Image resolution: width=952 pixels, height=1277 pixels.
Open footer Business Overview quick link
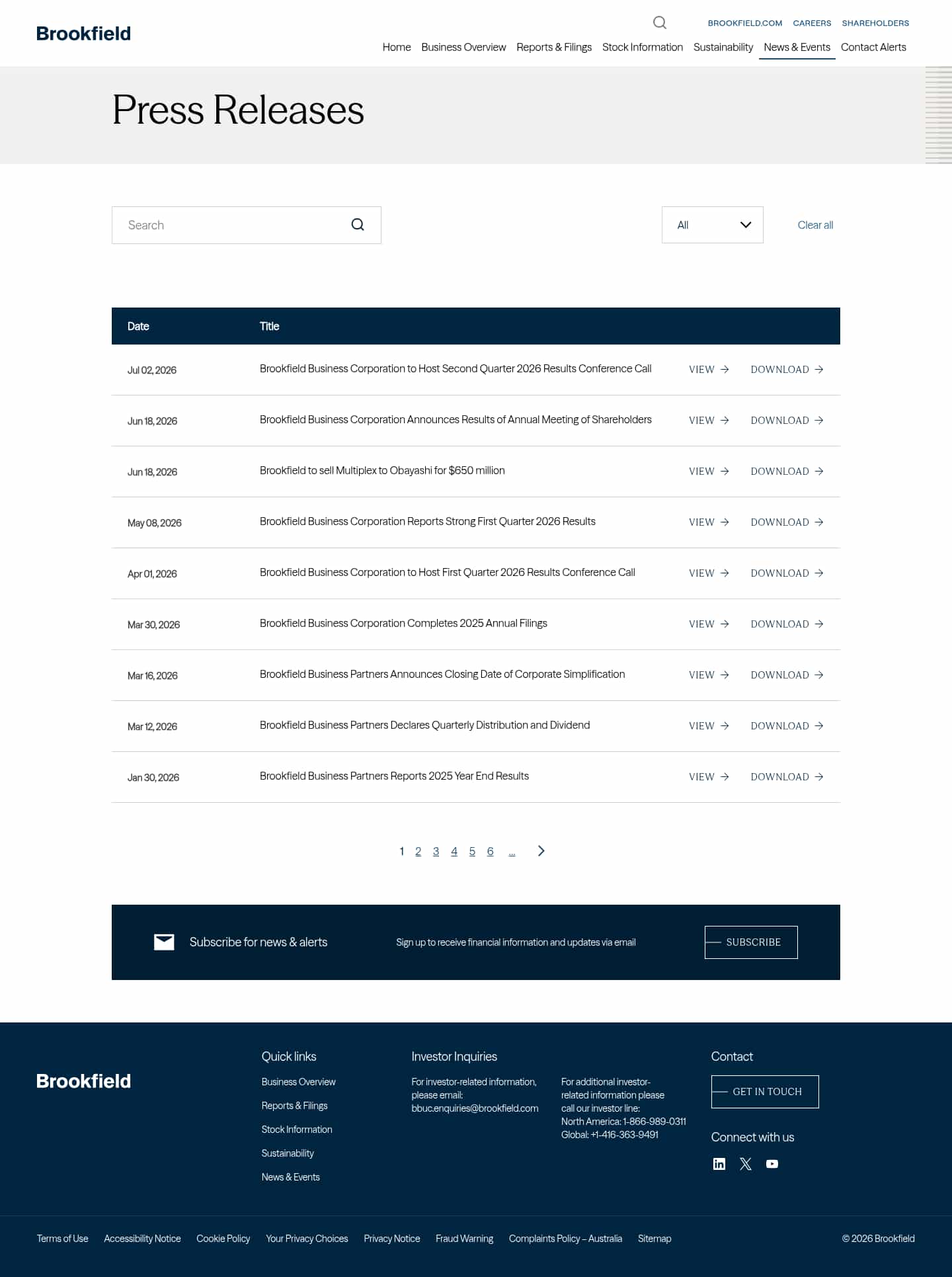coord(298,1082)
